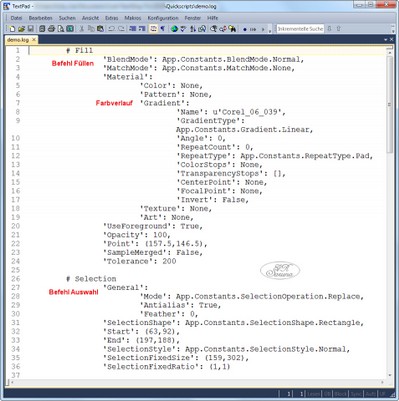399x401 pixels.
Task: Close the demo.log tab
Action: click(x=34, y=40)
